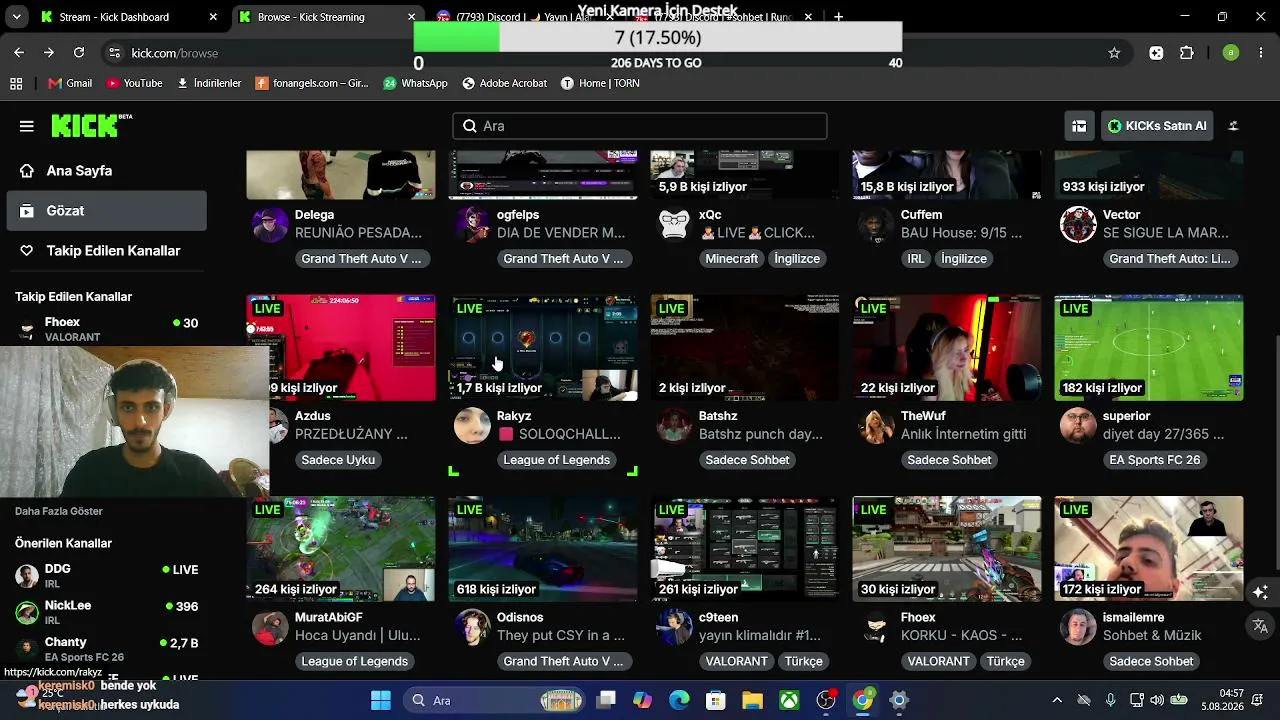The height and width of the screenshot is (720, 1280).
Task: Open superior's channel avatar
Action: [1078, 426]
